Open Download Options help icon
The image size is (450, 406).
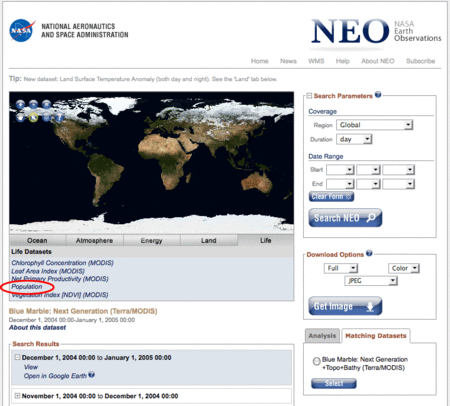[369, 253]
